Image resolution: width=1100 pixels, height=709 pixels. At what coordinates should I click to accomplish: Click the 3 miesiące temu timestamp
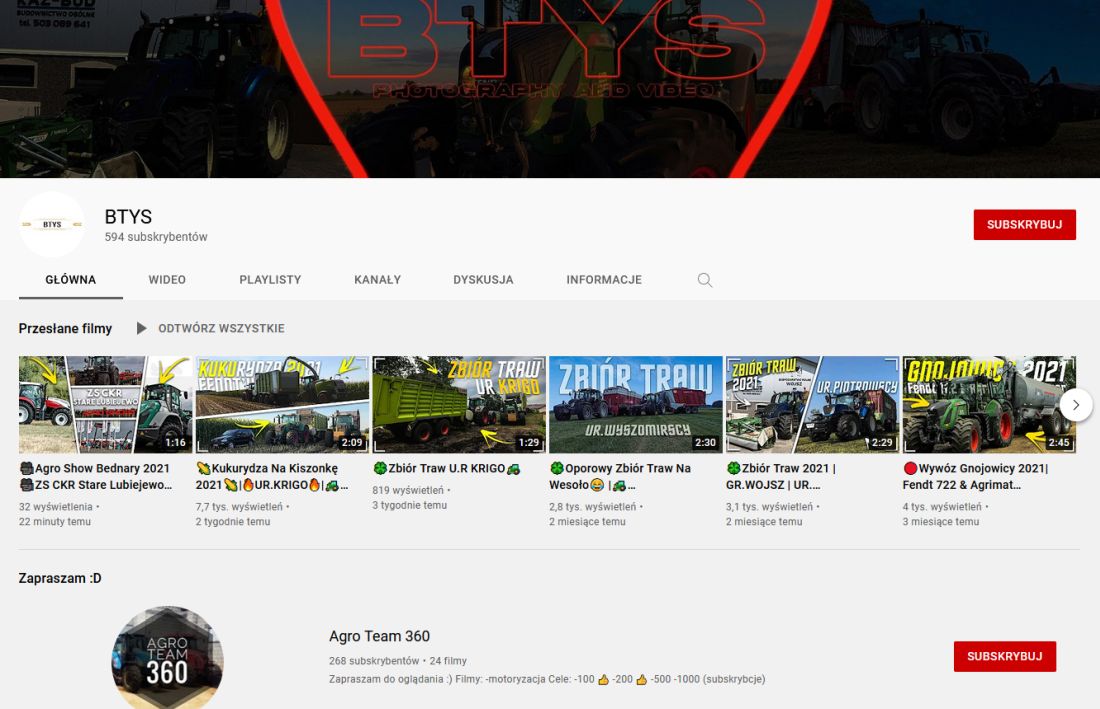tap(941, 522)
